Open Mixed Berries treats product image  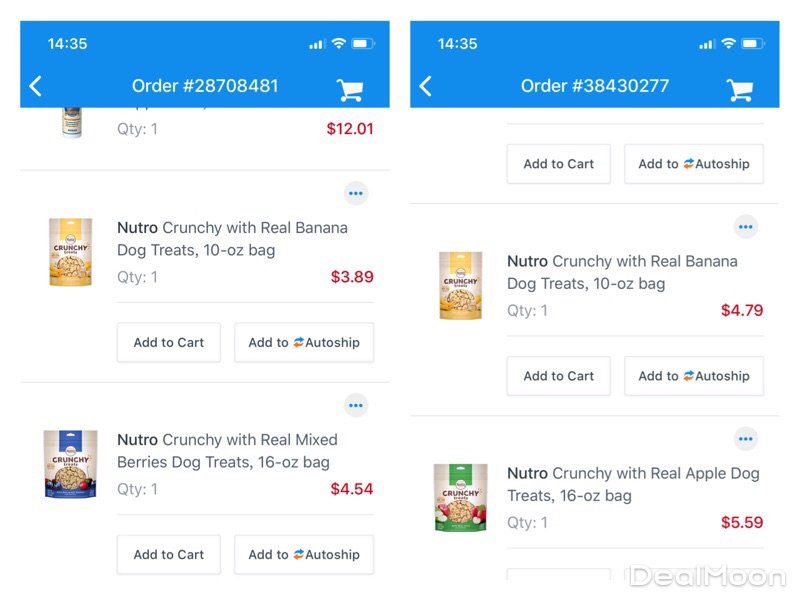[70, 464]
